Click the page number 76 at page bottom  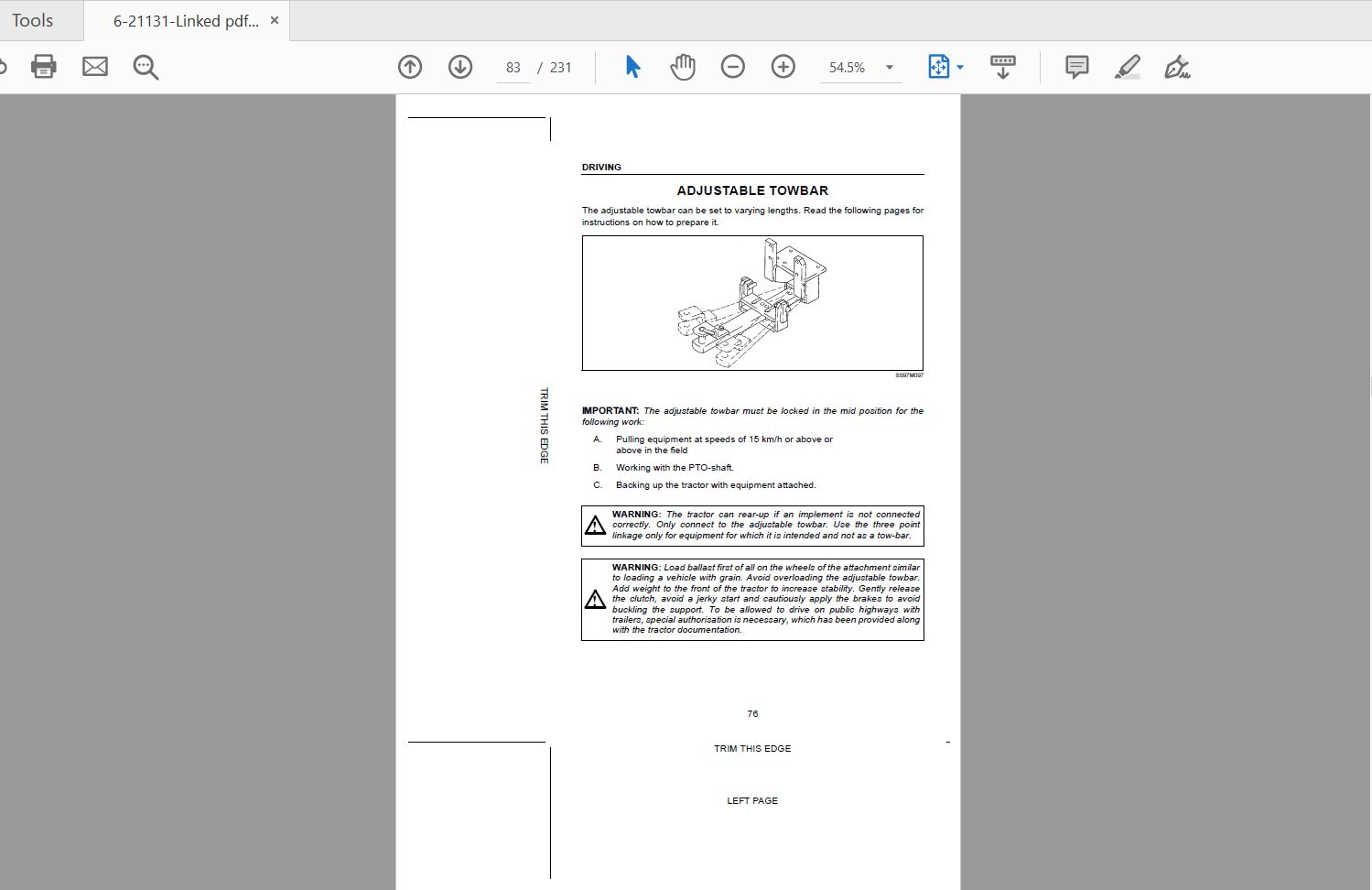pos(752,714)
